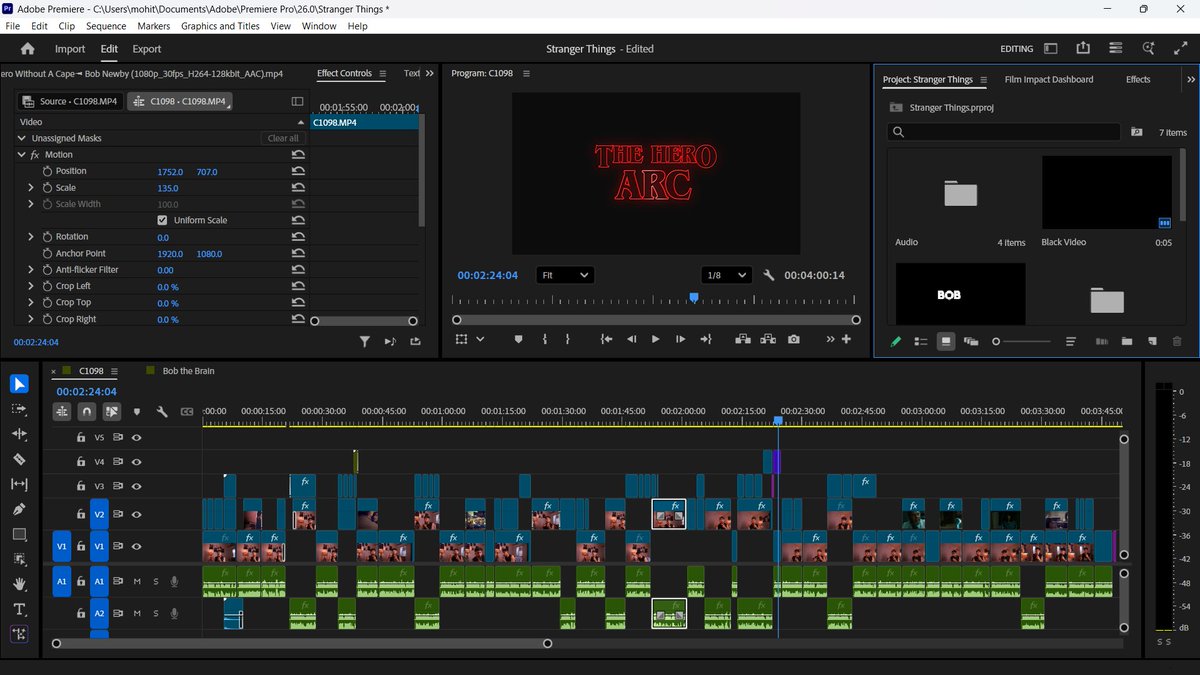The height and width of the screenshot is (675, 1200).
Task: Switch to the Import page
Action: click(x=70, y=49)
